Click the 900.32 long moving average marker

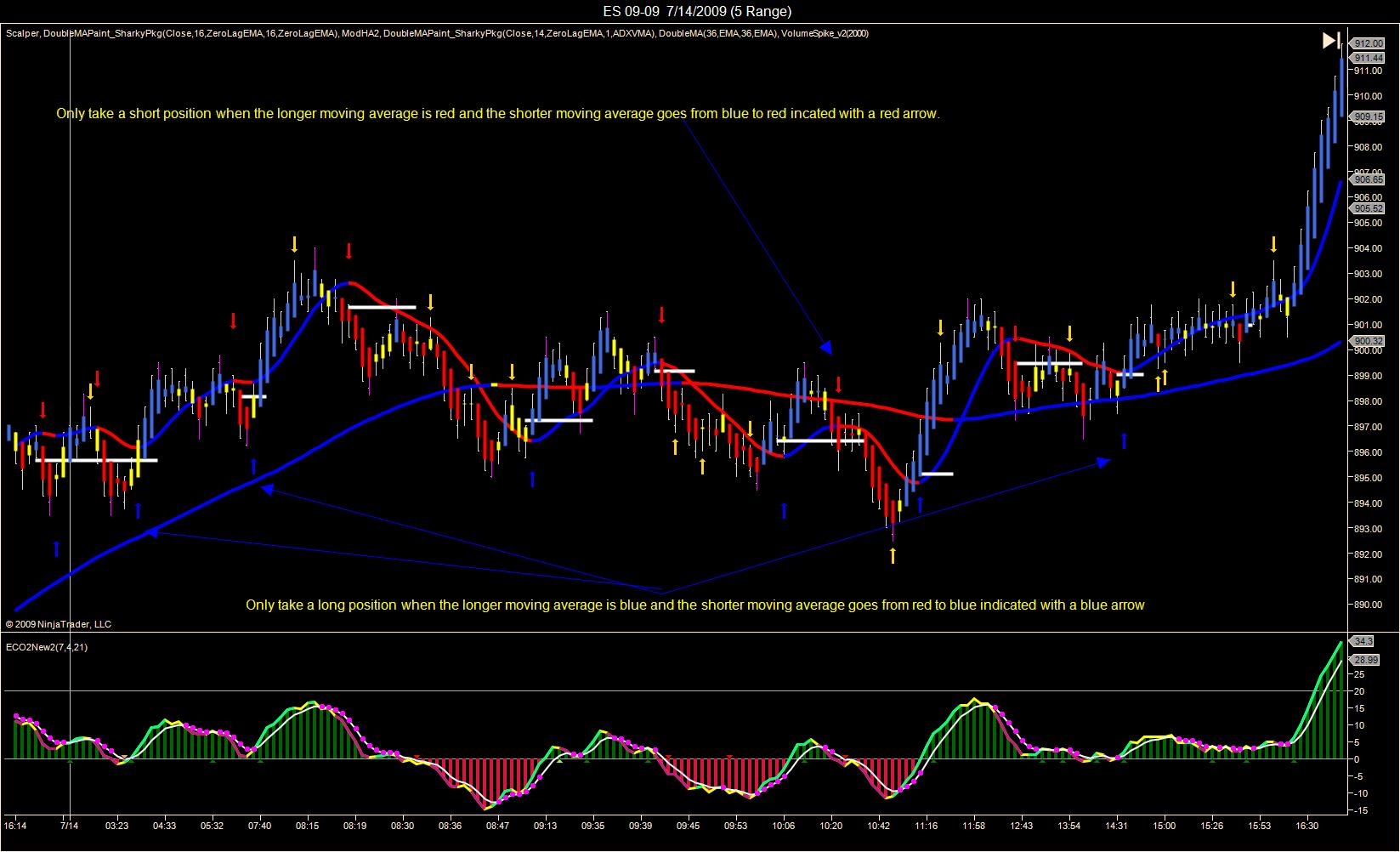pos(1368,341)
